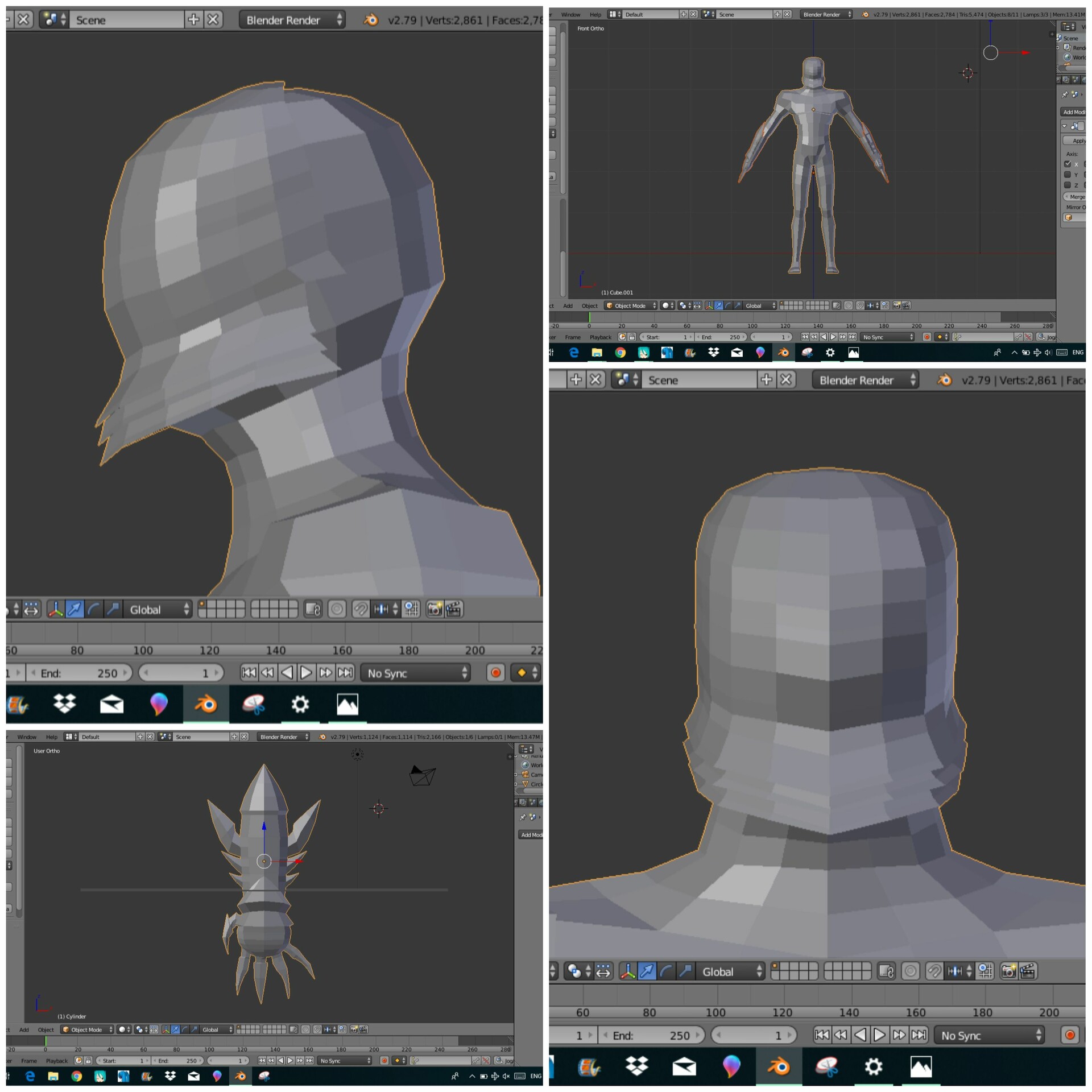Click the Add Modifier button
This screenshot has height=1092, width=1092.
pyautogui.click(x=1074, y=113)
